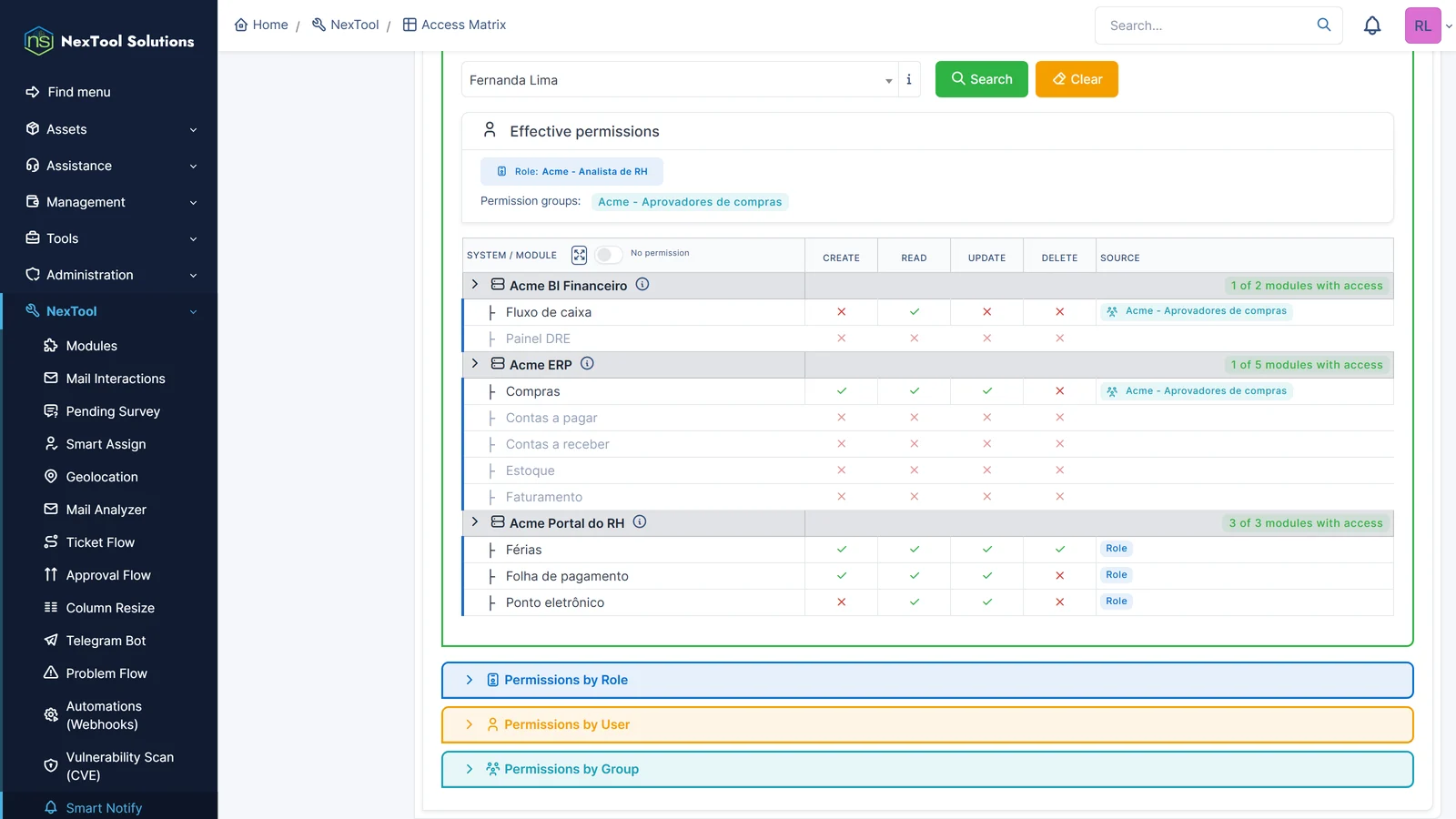Viewport: 1456px width, 819px height.
Task: Collapse the Acme BI Financeiro group
Action: point(474,285)
